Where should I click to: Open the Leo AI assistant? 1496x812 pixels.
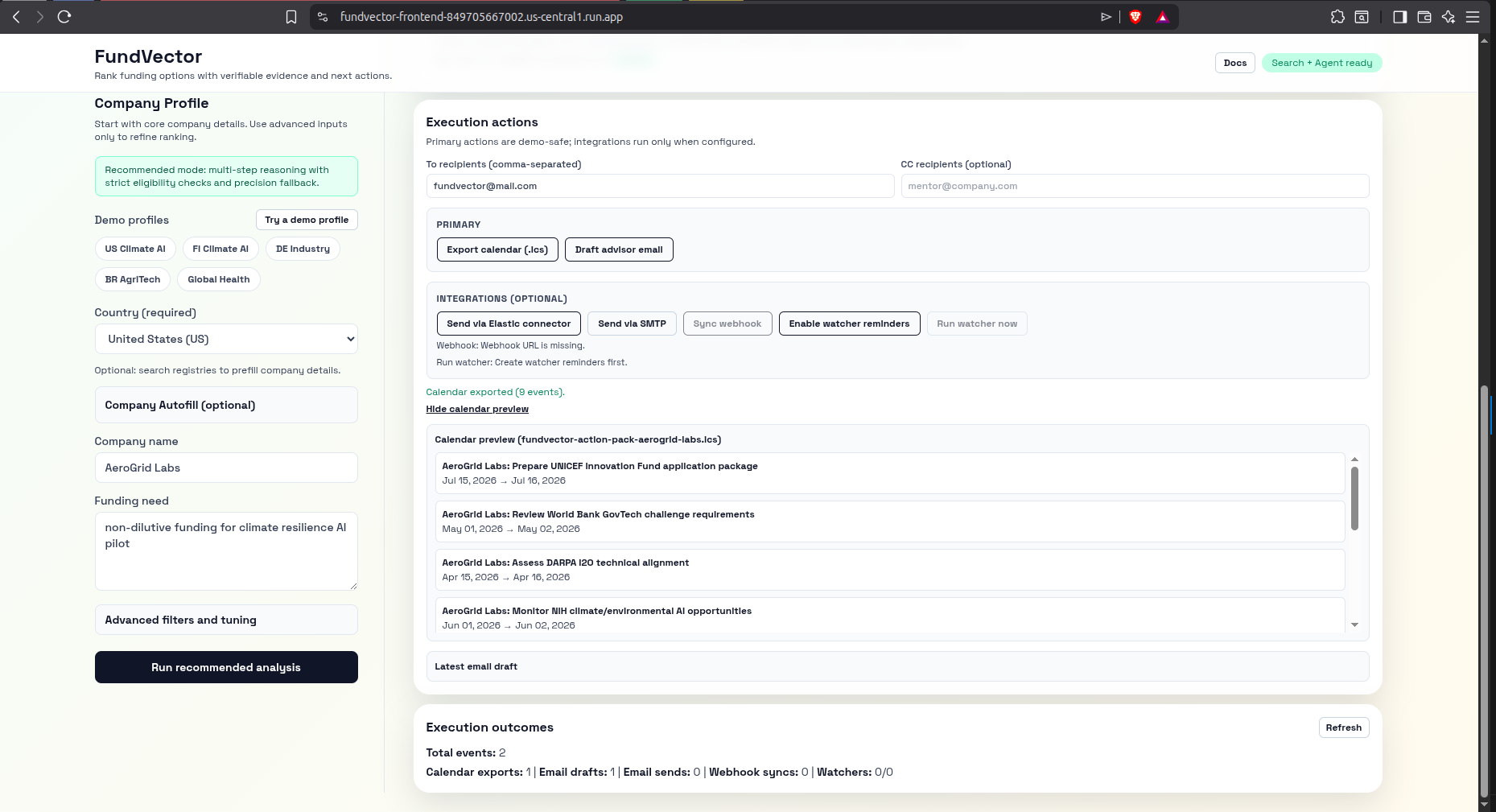(x=1449, y=17)
